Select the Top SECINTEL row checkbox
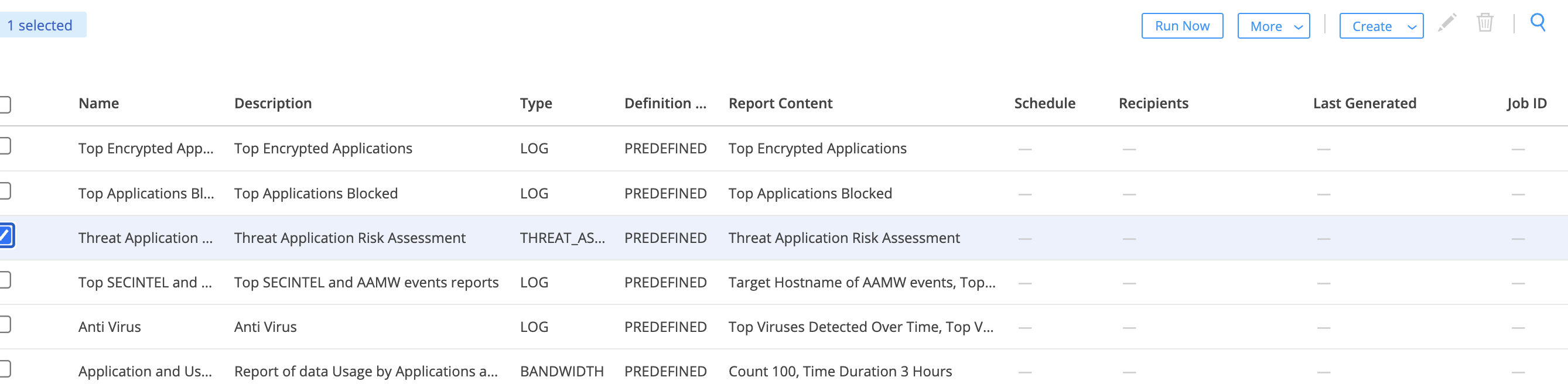Viewport: 1568px width, 384px height. pyautogui.click(x=4, y=280)
